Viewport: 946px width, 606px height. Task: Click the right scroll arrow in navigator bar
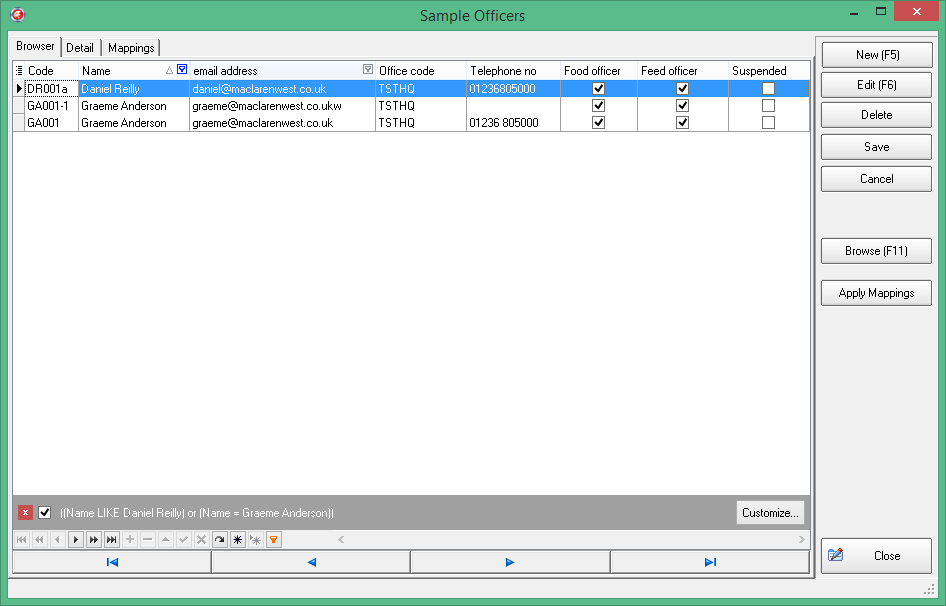[802, 540]
